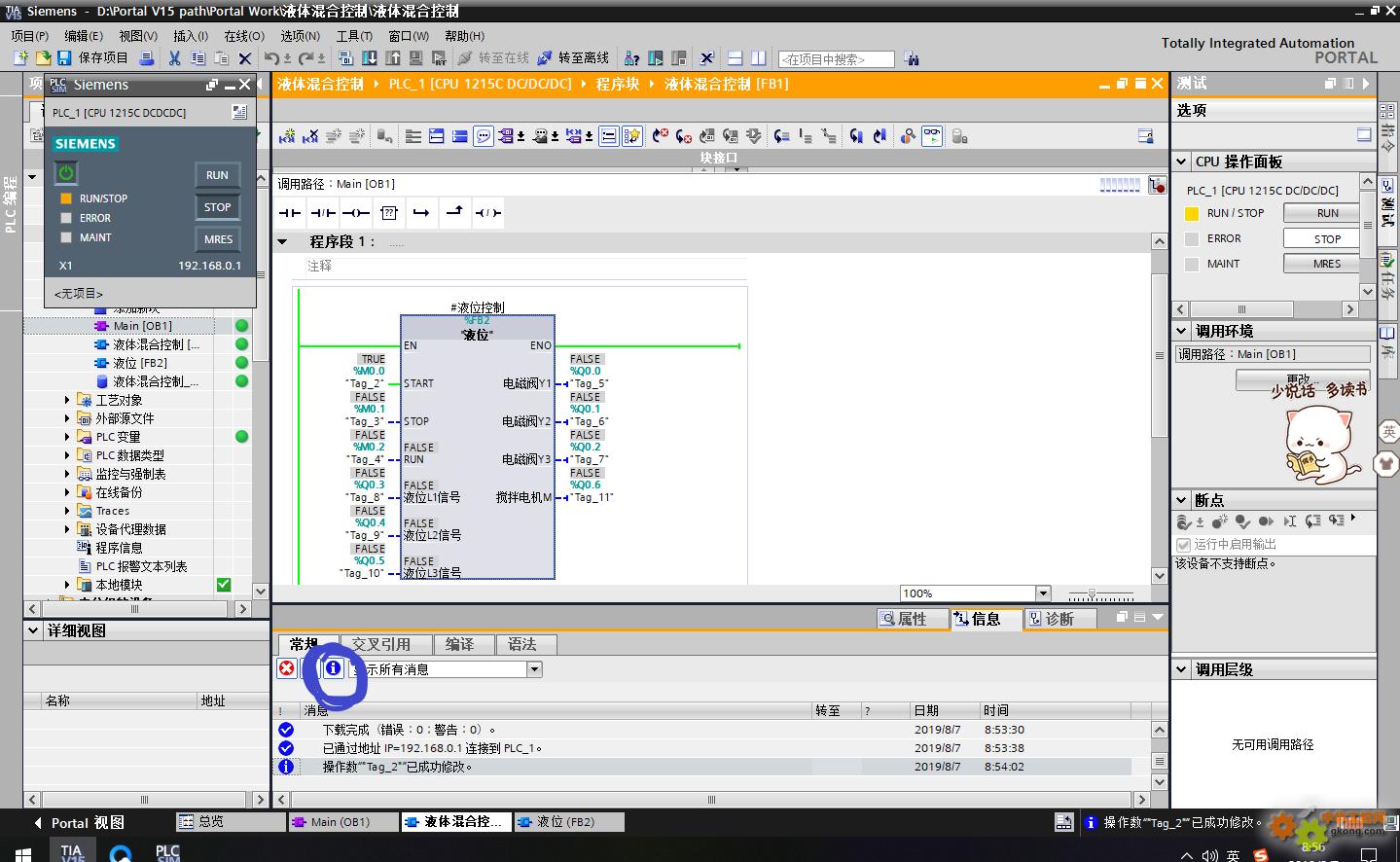
Task: Switch PLCSIM to project view icon
Action: click(239, 112)
